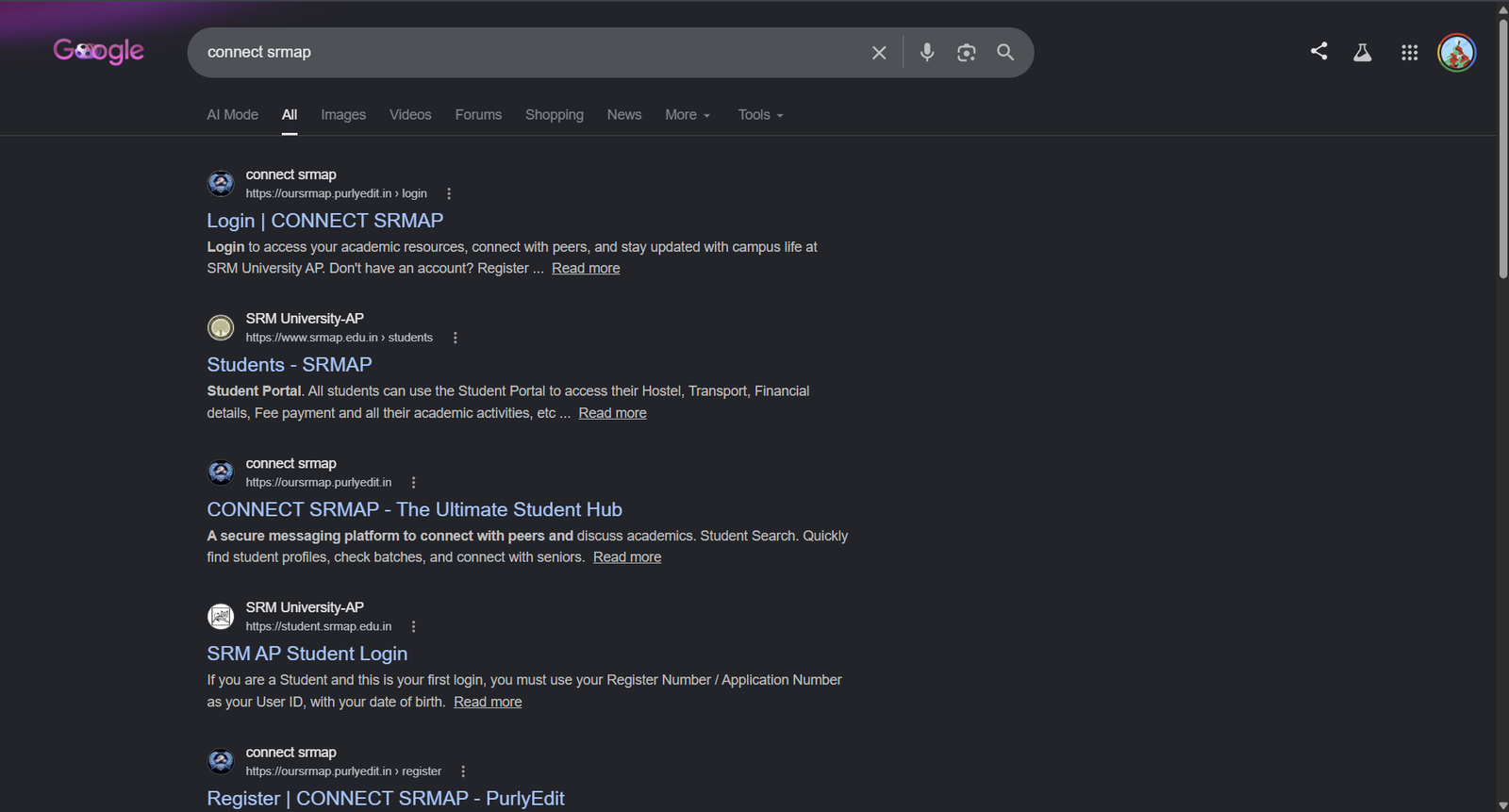Click Read more under Ultimate Student Hub
Viewport: 1509px width, 812px height.
pyautogui.click(x=627, y=557)
